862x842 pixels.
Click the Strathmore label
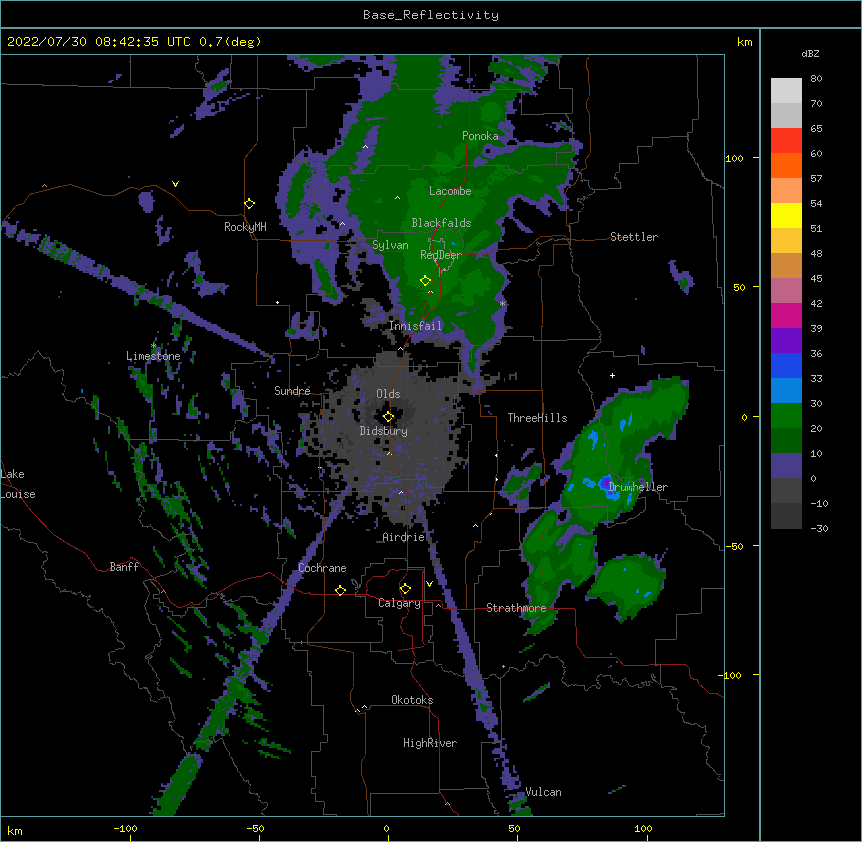click(516, 608)
